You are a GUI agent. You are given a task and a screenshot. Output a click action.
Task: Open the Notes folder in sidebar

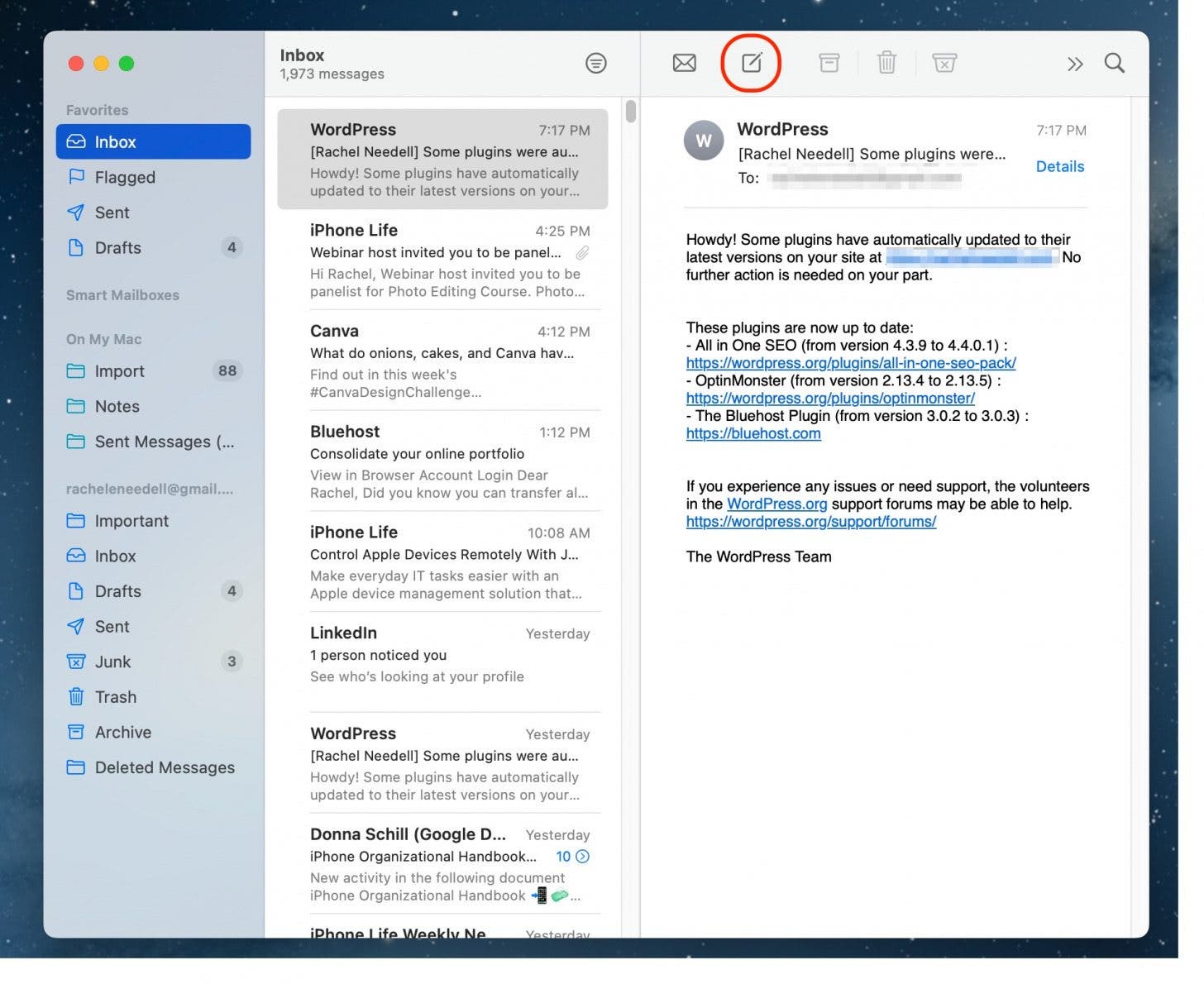117,406
